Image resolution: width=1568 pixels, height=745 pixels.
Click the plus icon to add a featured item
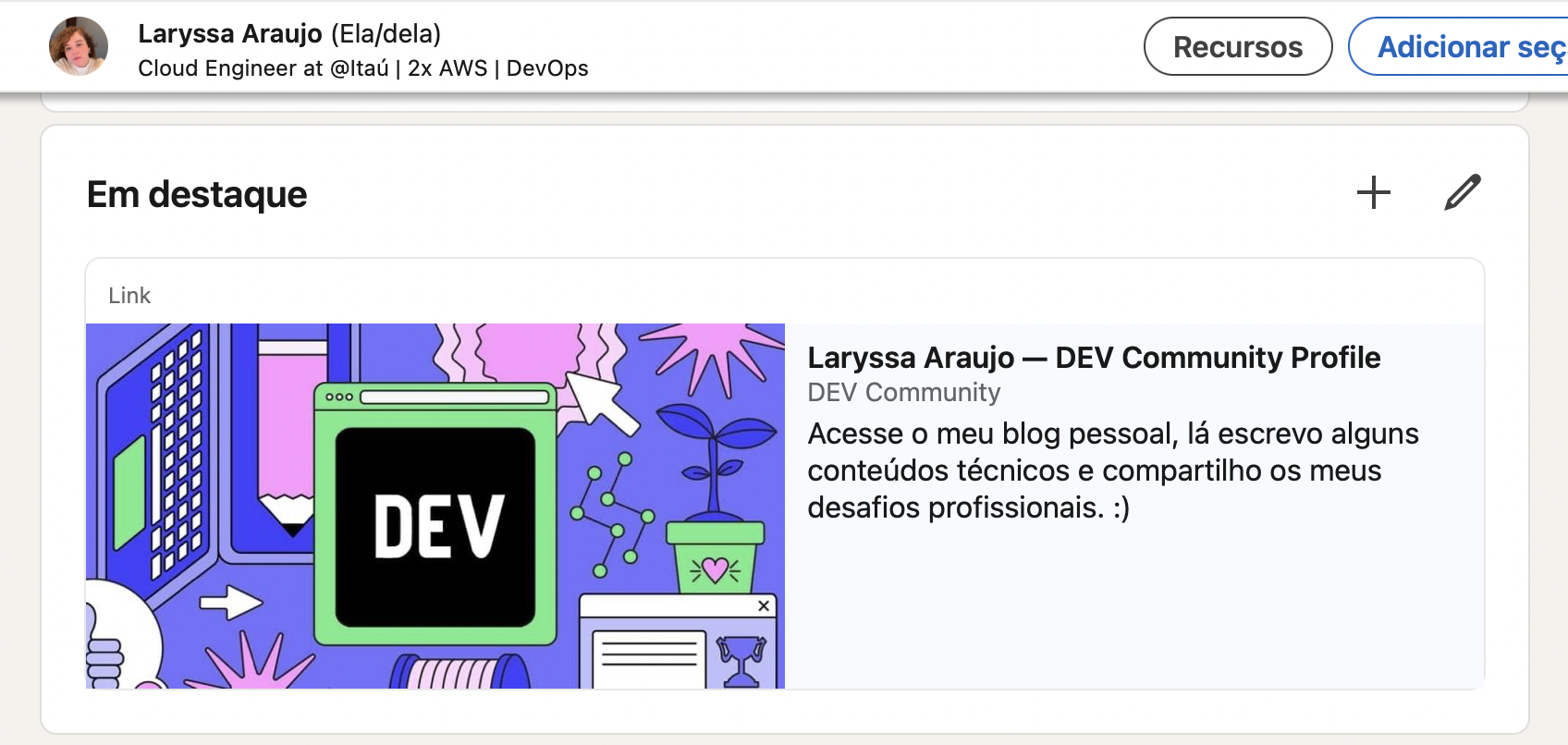click(1373, 192)
